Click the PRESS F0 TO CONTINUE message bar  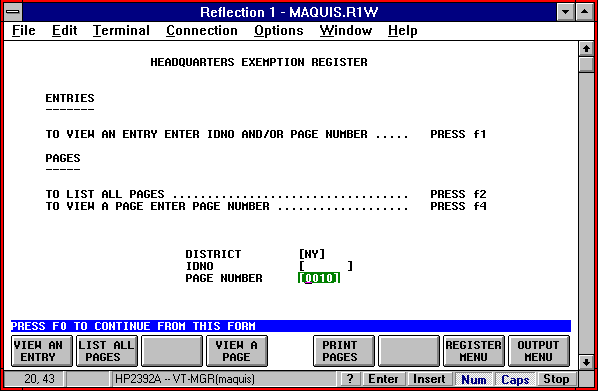click(291, 326)
